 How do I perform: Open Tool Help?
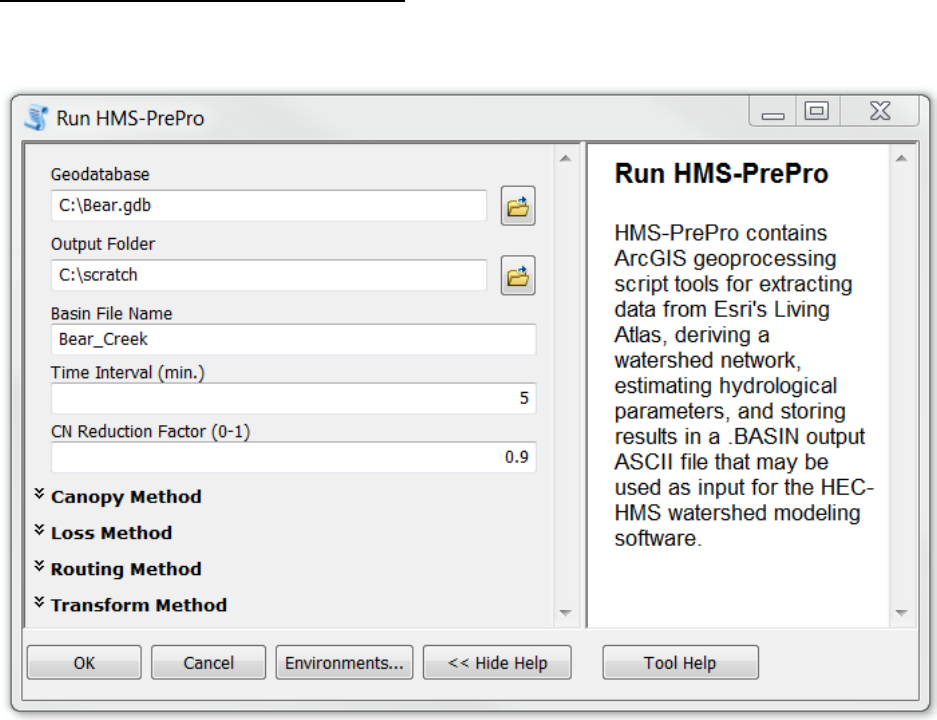[681, 663]
